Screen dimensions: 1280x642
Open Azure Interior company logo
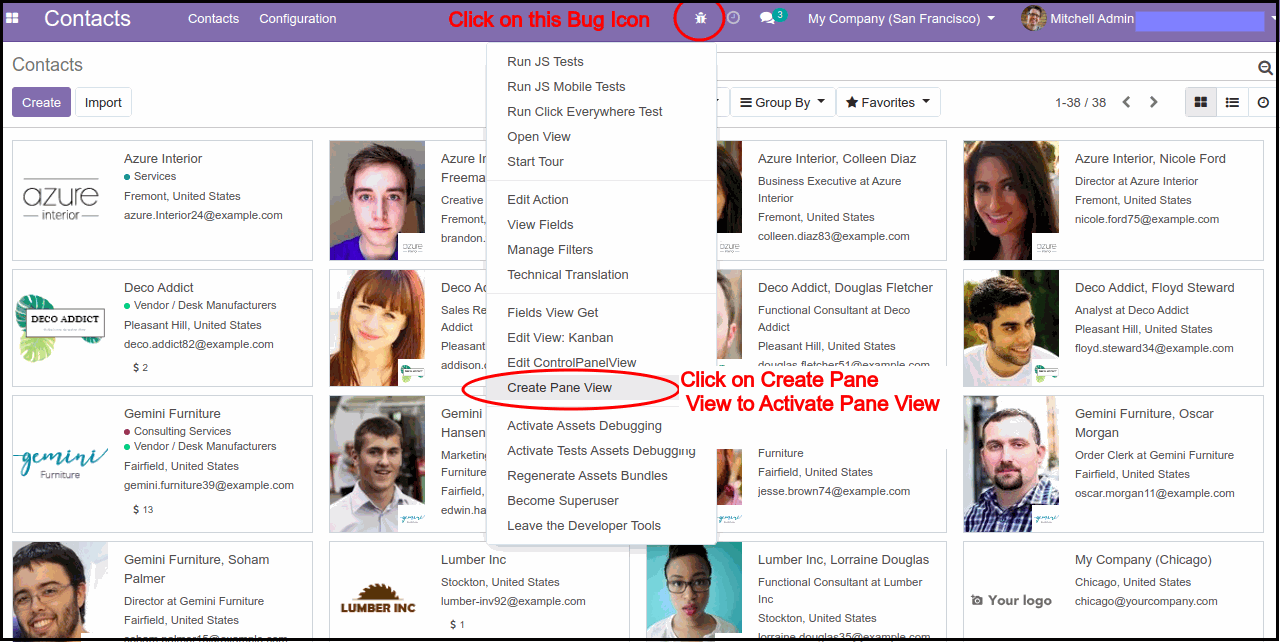click(61, 200)
